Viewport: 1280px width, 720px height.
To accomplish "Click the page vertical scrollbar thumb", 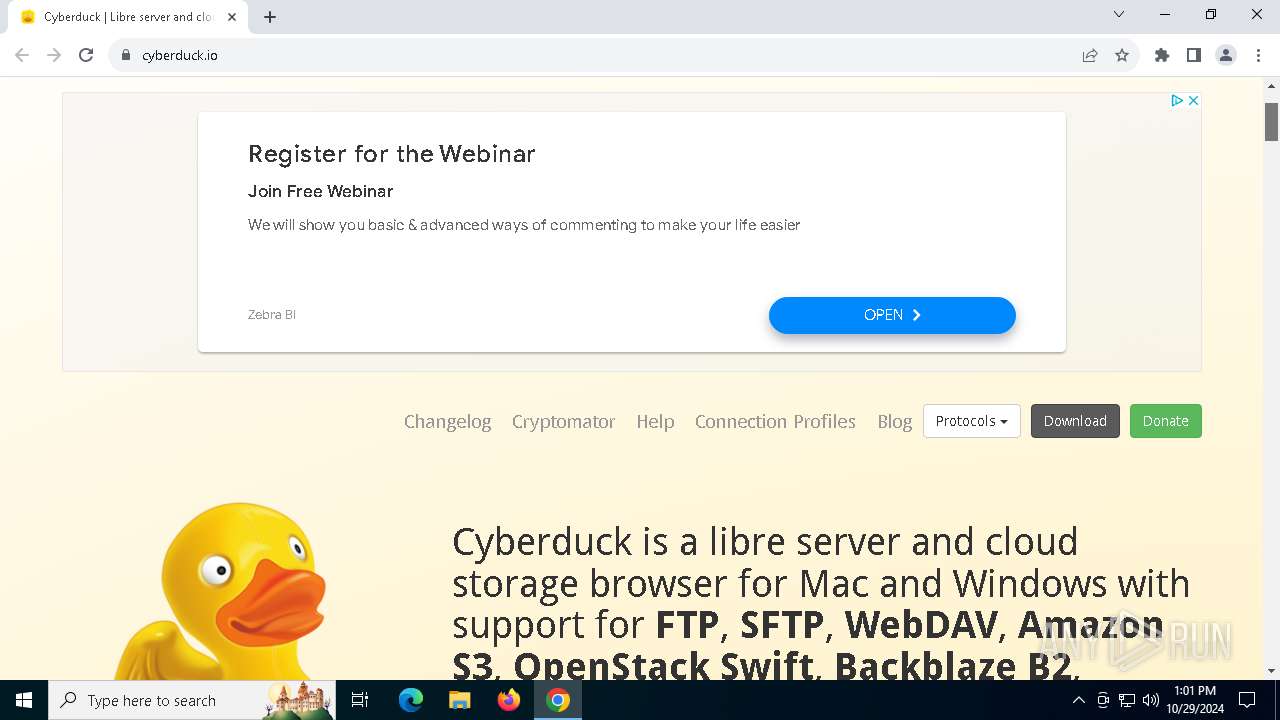I will [x=1272, y=121].
